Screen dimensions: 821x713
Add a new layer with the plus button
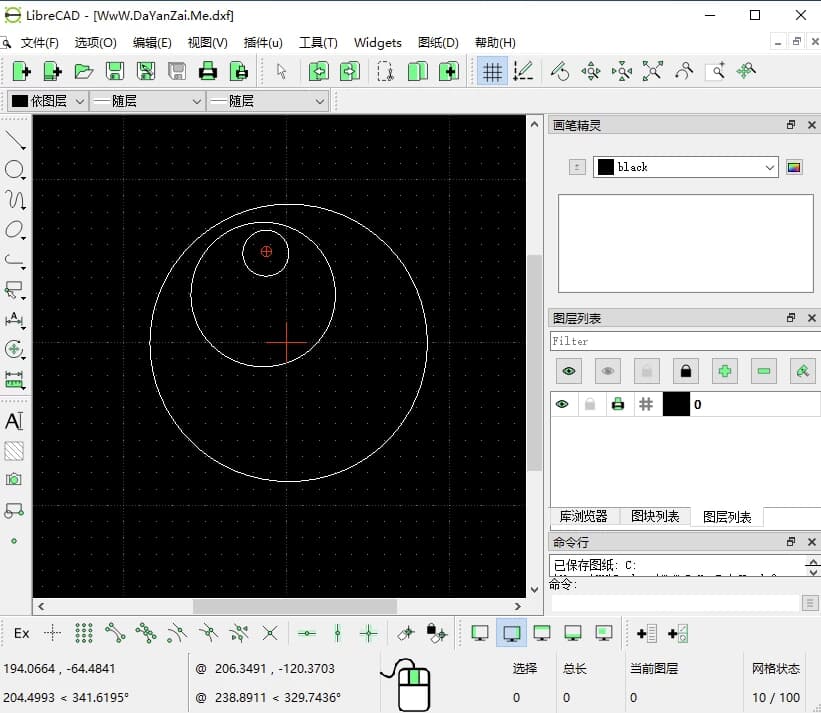click(x=724, y=371)
